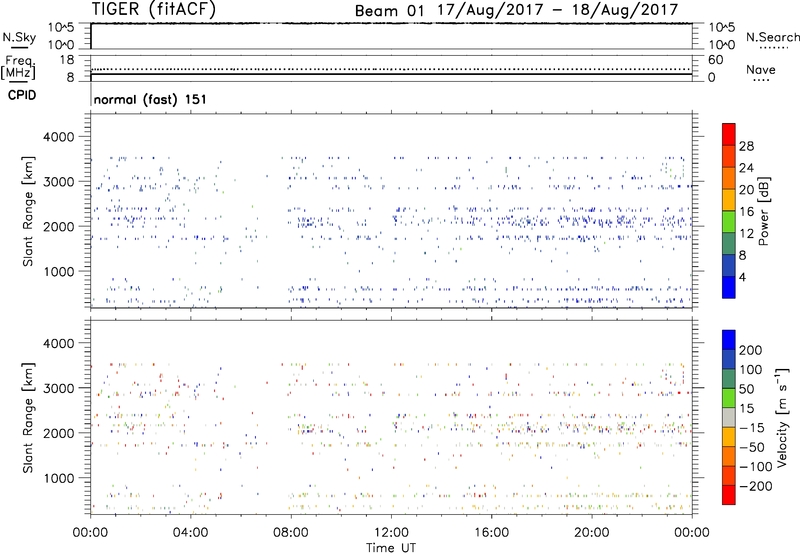Click the date range '17/Aug/2017 – 18/Aug/2017'

tap(557, 10)
